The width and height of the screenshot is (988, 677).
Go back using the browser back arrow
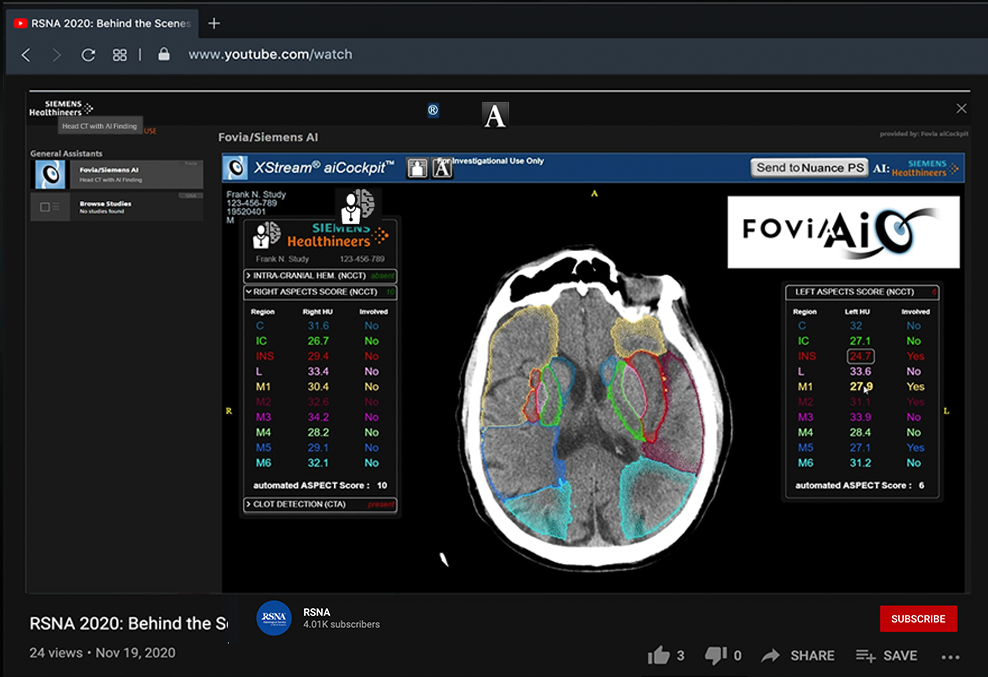point(26,55)
